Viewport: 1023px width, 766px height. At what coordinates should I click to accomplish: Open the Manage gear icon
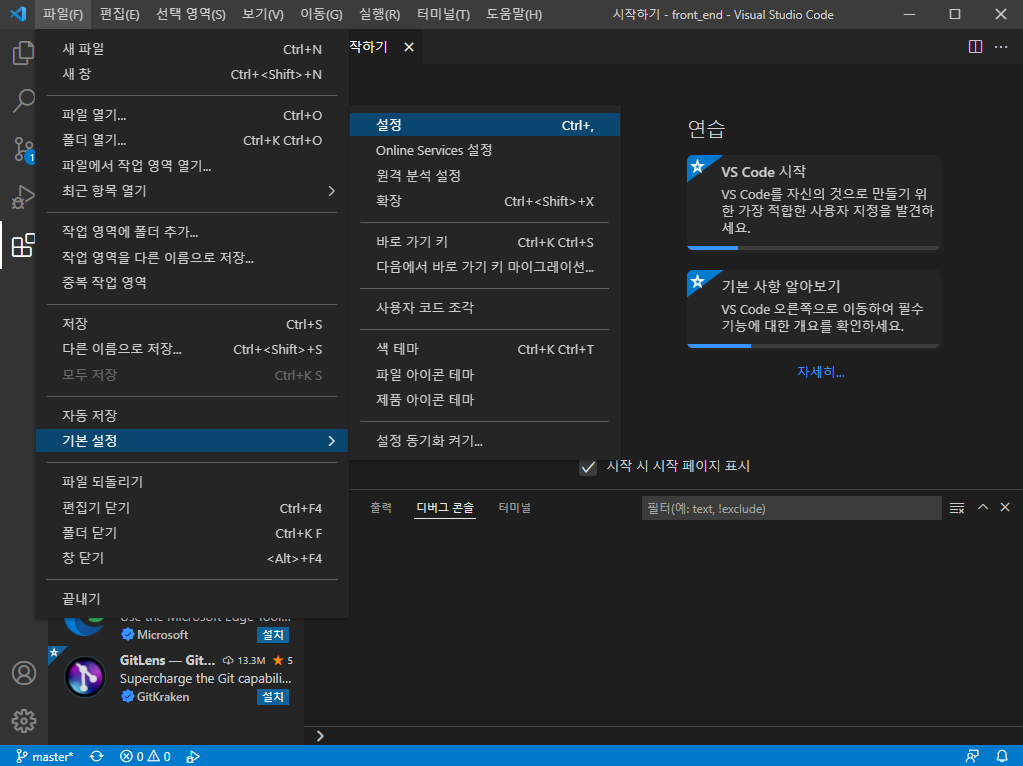point(23,721)
